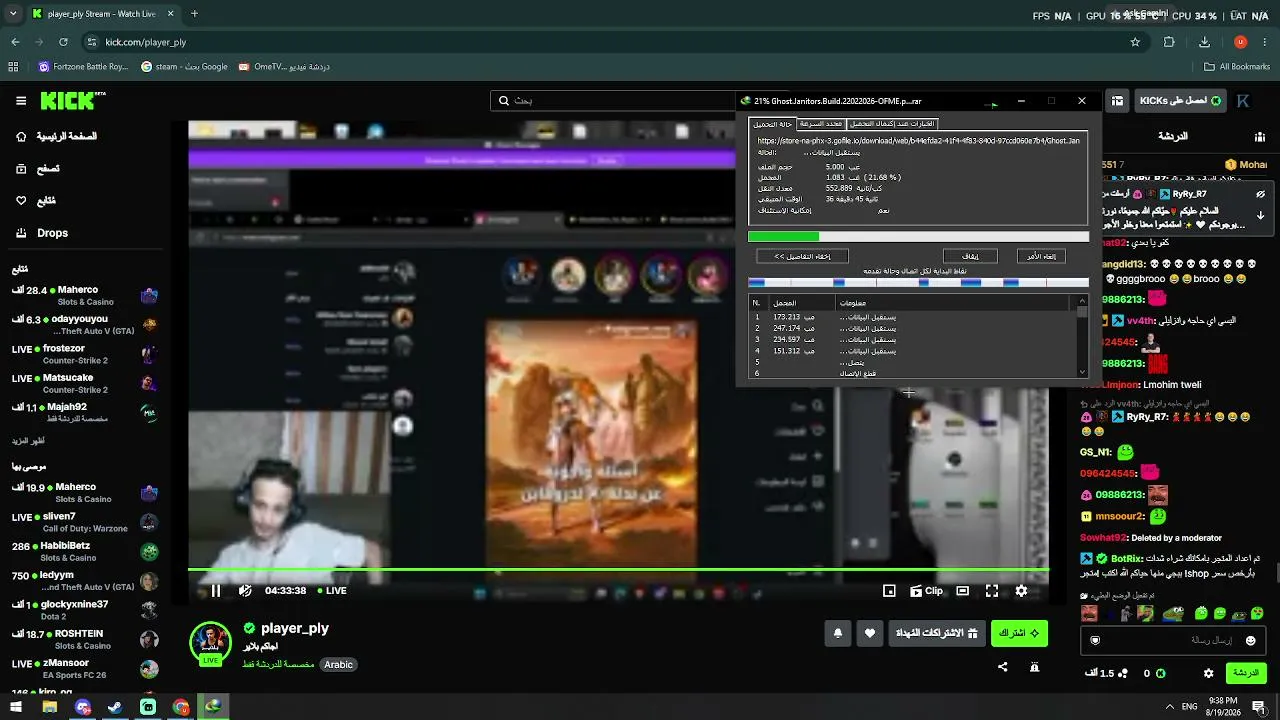Enter fullscreen on the video player
Viewport: 1280px width, 720px height.
992,591
